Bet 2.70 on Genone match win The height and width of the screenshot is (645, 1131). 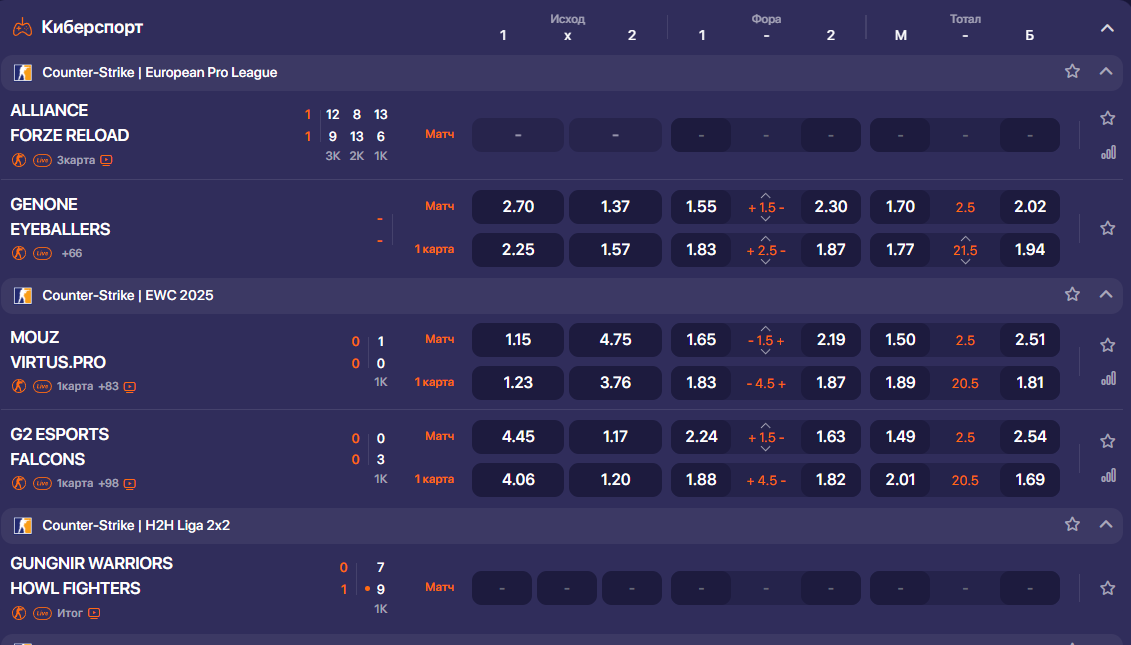(518, 207)
